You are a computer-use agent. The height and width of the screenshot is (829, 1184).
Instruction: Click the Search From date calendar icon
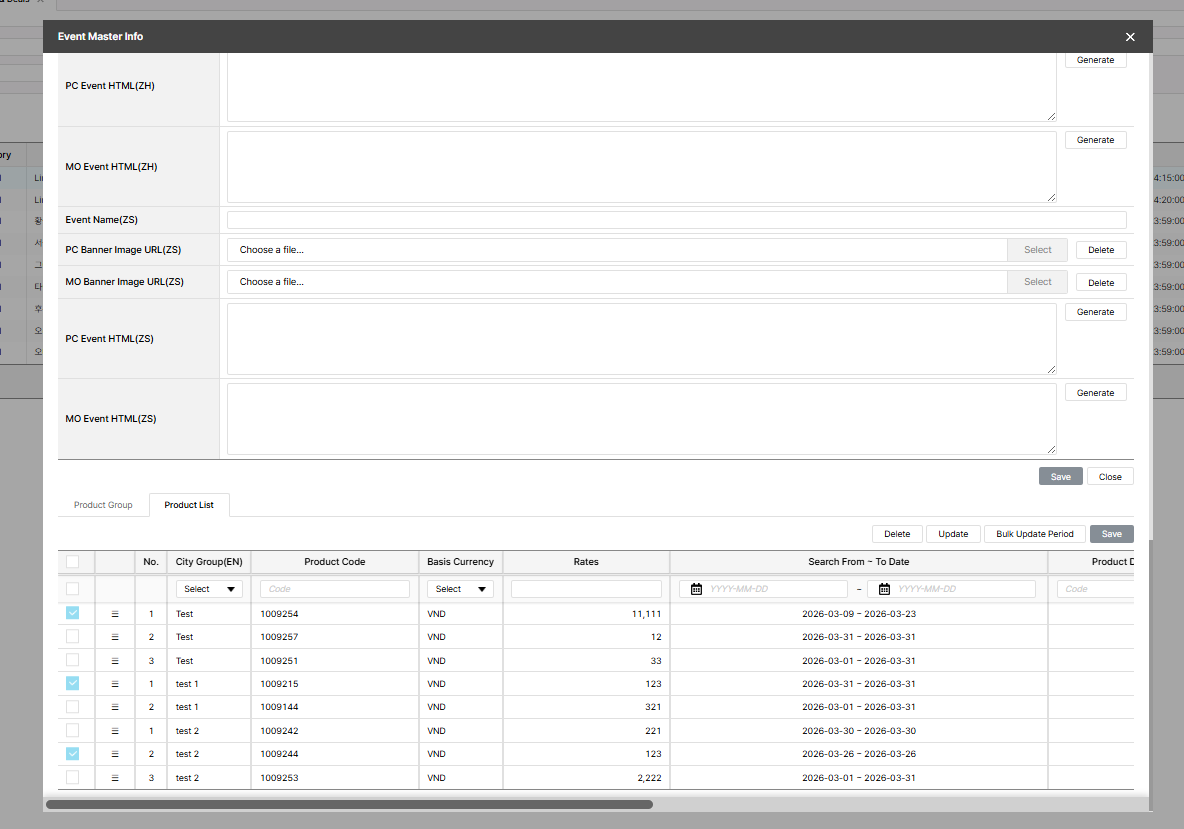pyautogui.click(x=696, y=589)
